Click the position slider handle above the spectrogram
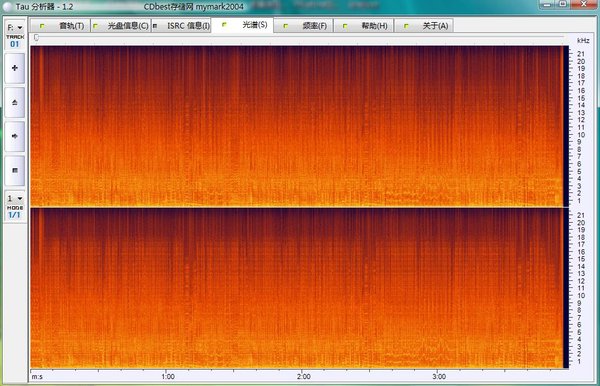The image size is (600, 386). 36,37
